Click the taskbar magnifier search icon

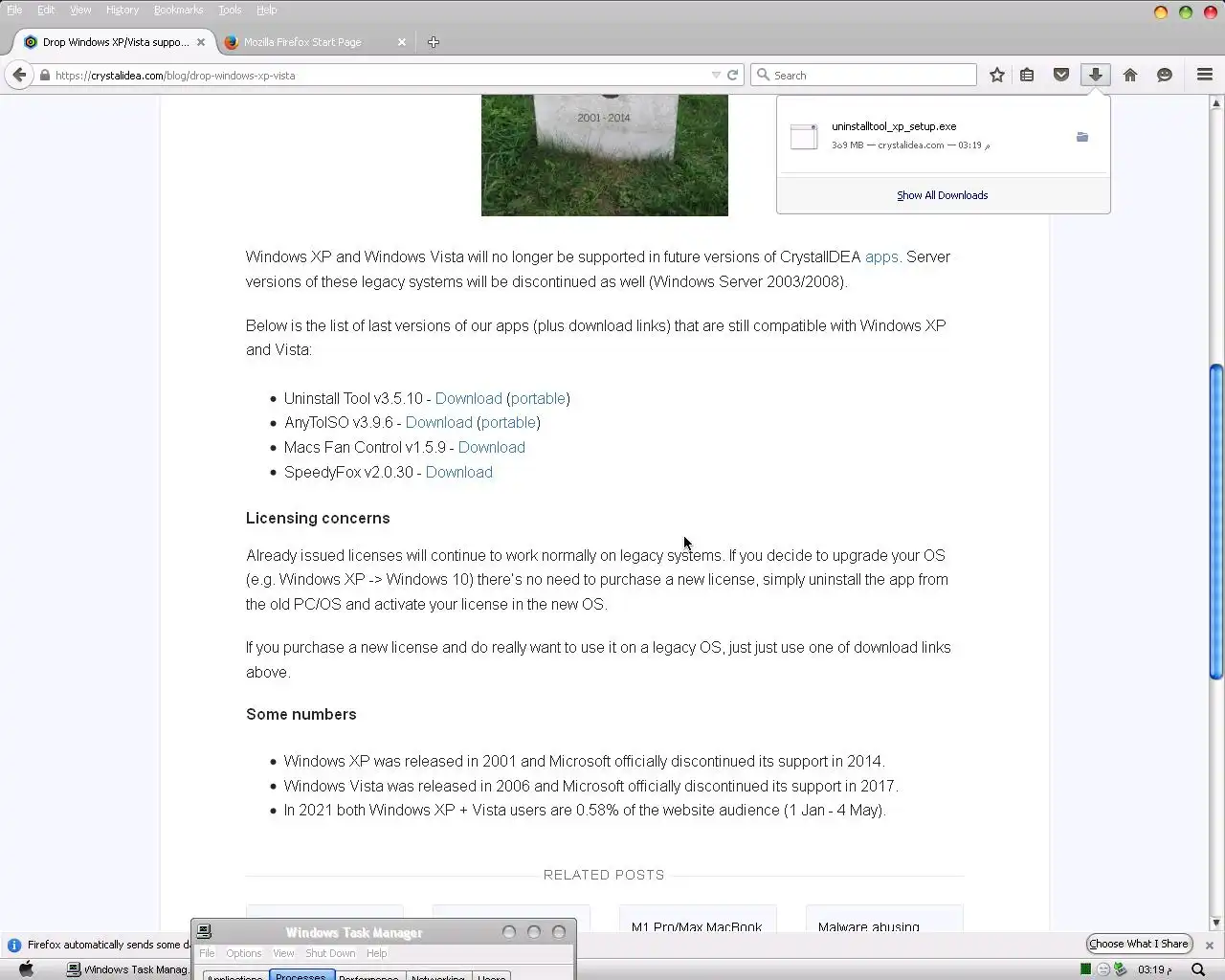click(x=1198, y=969)
